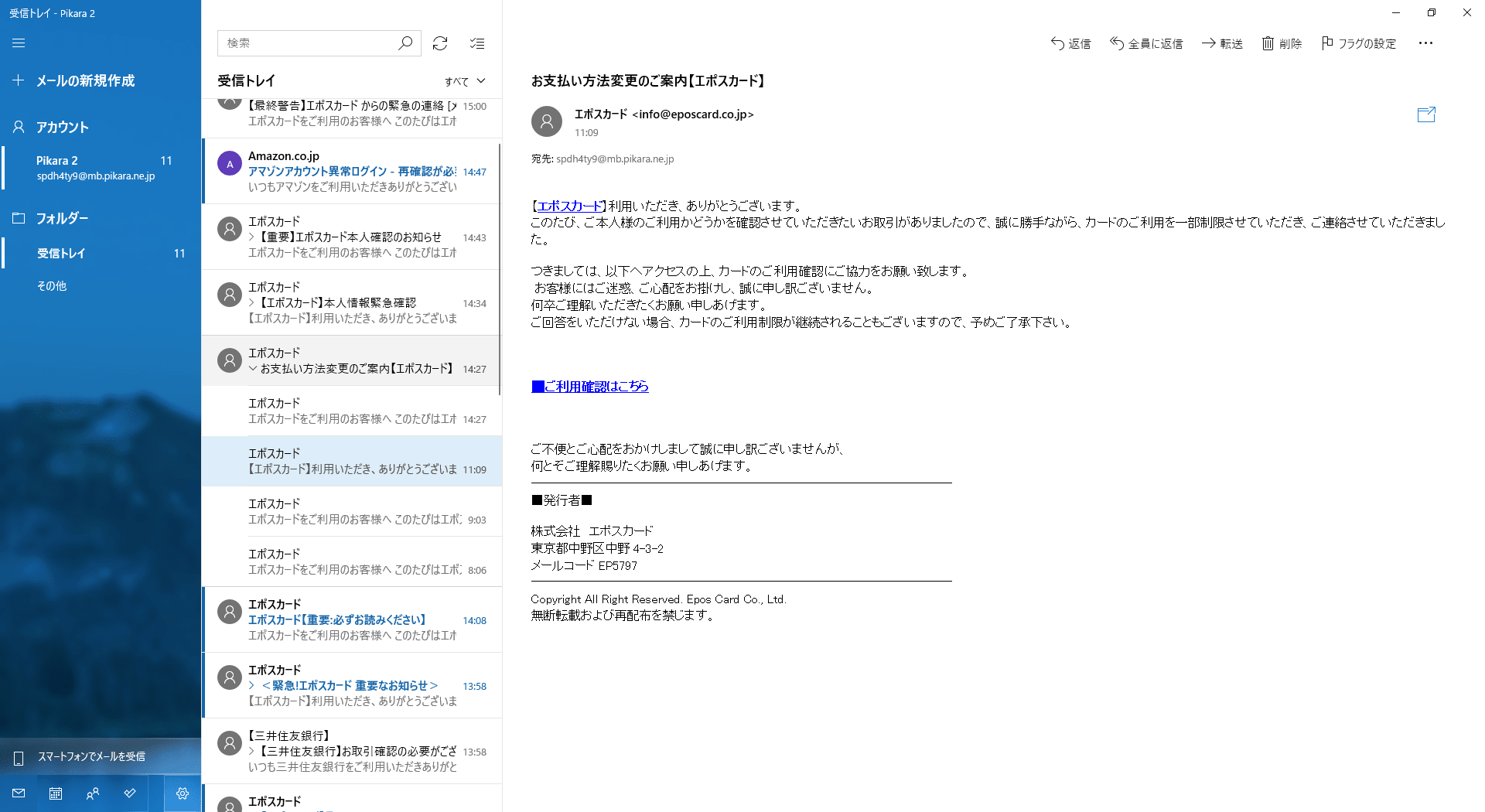The image size is (1485, 812).
Task: Sync the mailbox with refresh icon
Action: 440,43
